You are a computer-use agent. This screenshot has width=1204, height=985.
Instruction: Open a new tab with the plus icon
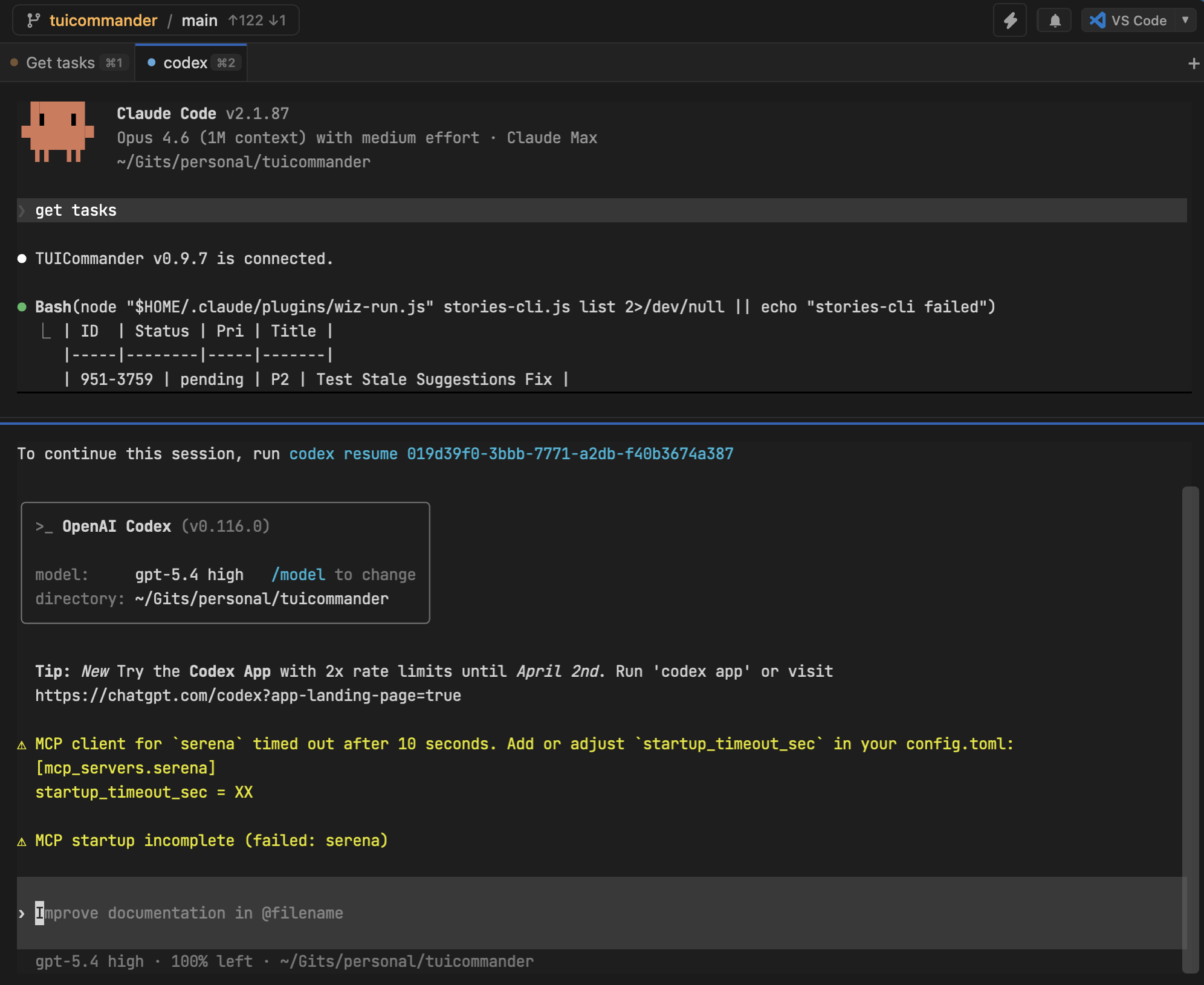click(1194, 63)
